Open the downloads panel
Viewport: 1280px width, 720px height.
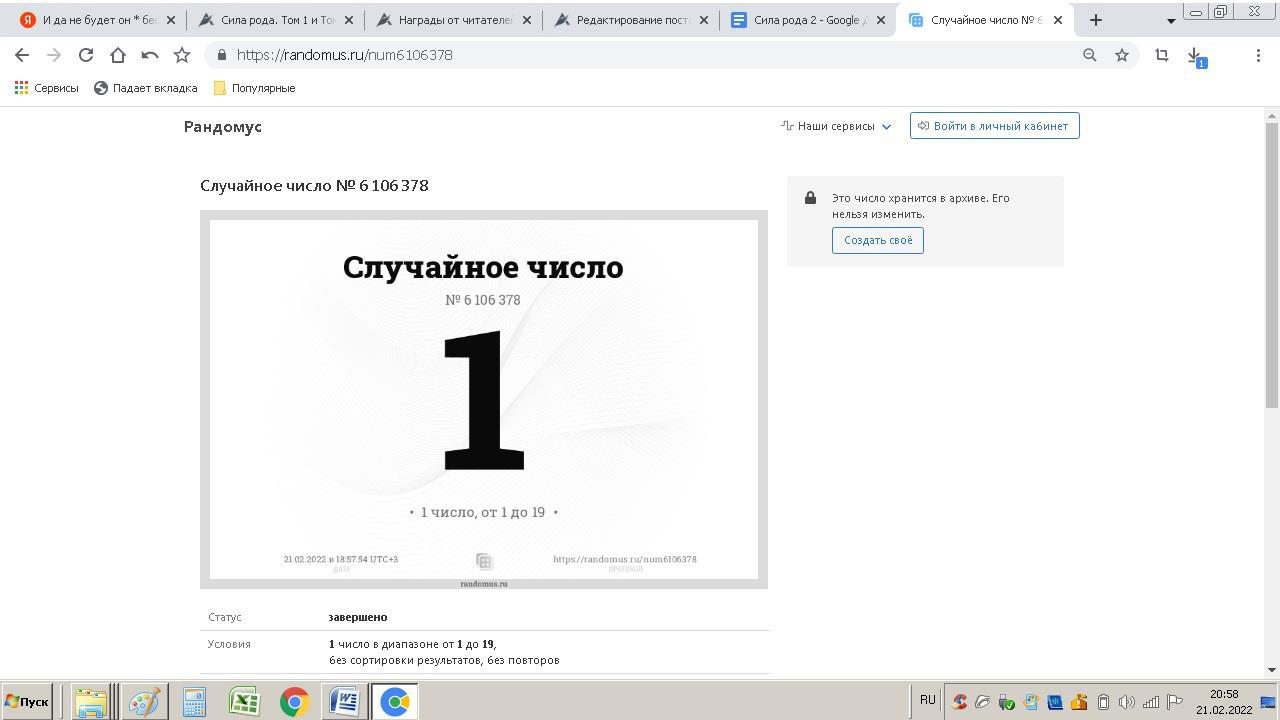tap(1195, 57)
